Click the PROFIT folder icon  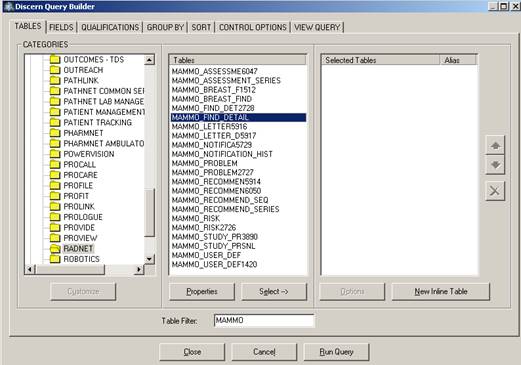click(55, 196)
